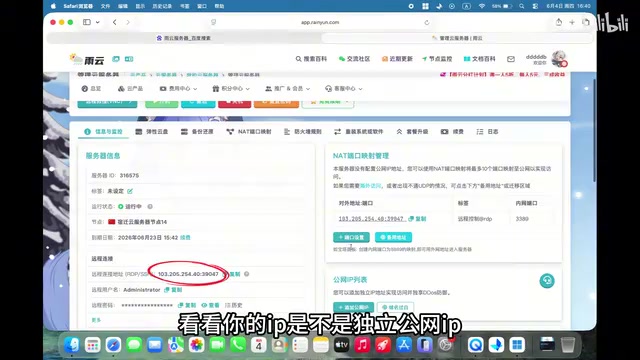Click the NAT address 103.205.254.40:39047 link

tap(371, 219)
